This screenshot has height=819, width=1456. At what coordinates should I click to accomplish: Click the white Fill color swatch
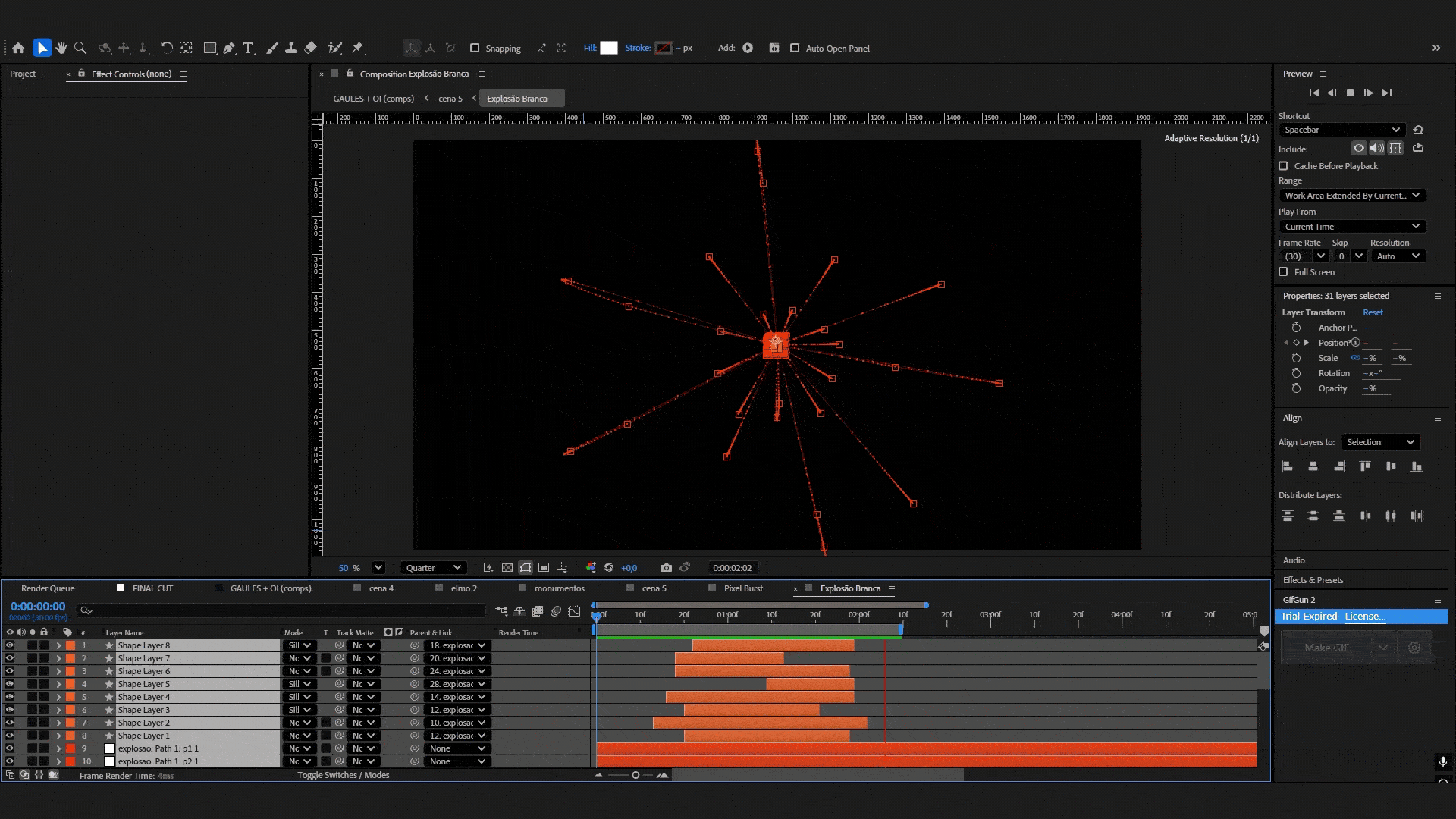pyautogui.click(x=608, y=48)
